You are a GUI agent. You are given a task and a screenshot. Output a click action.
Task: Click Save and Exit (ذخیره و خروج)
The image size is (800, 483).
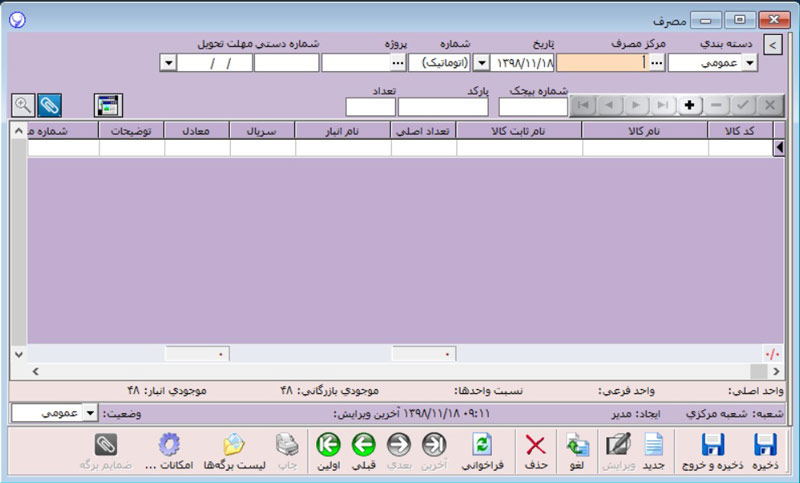[x=713, y=451]
